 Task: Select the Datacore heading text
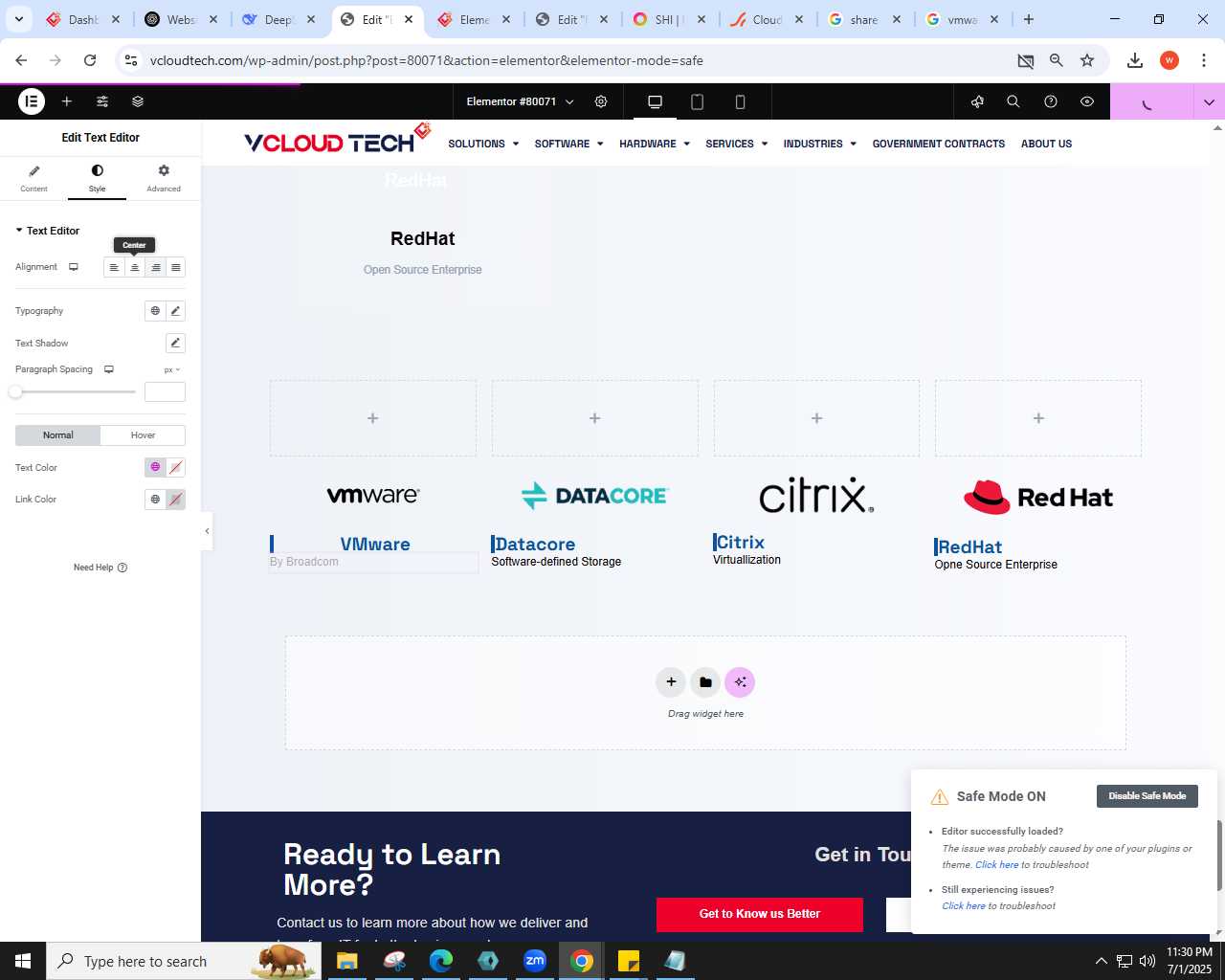pyautogui.click(x=535, y=544)
